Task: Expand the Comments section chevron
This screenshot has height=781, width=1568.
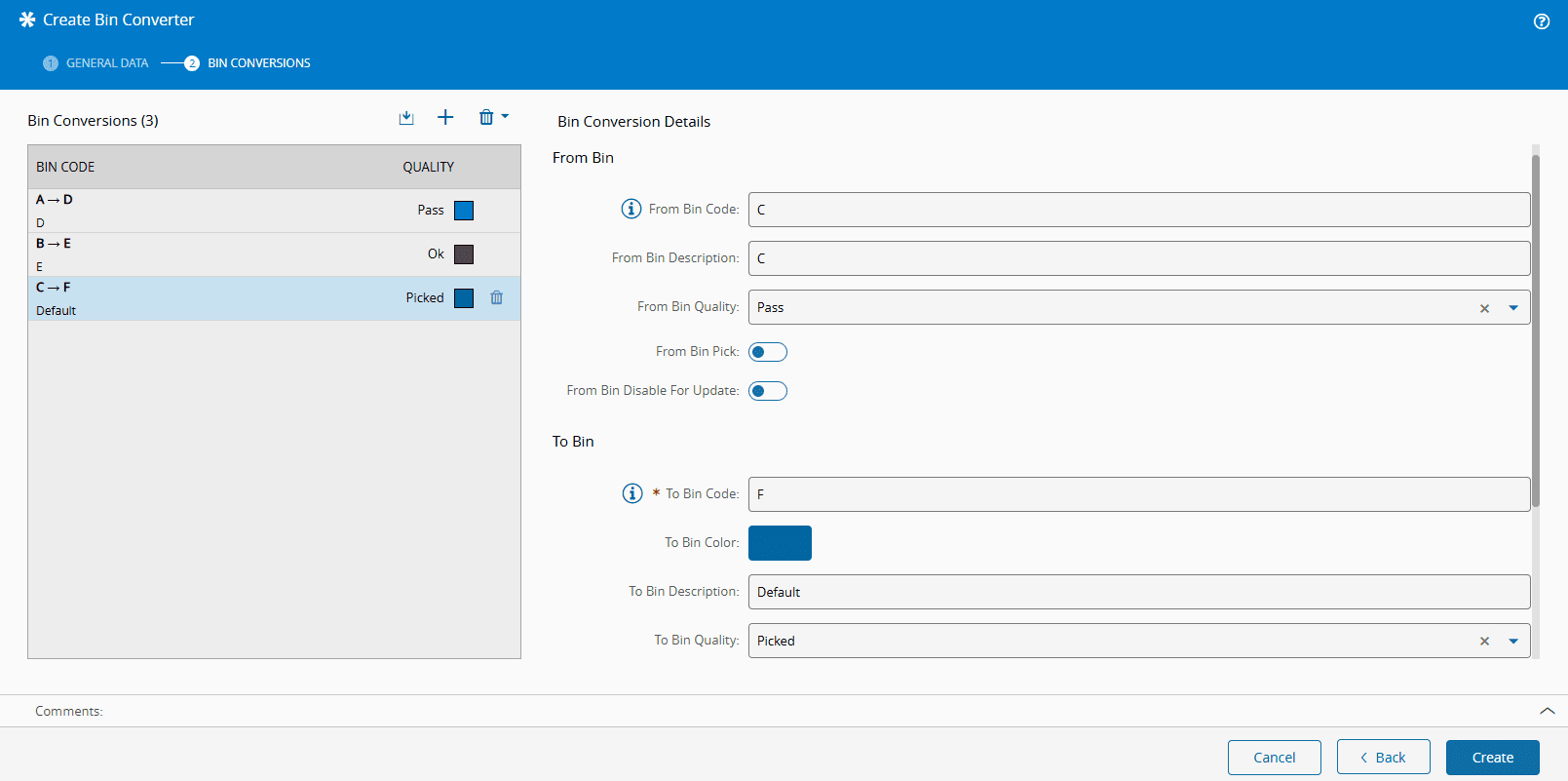Action: tap(1547, 711)
